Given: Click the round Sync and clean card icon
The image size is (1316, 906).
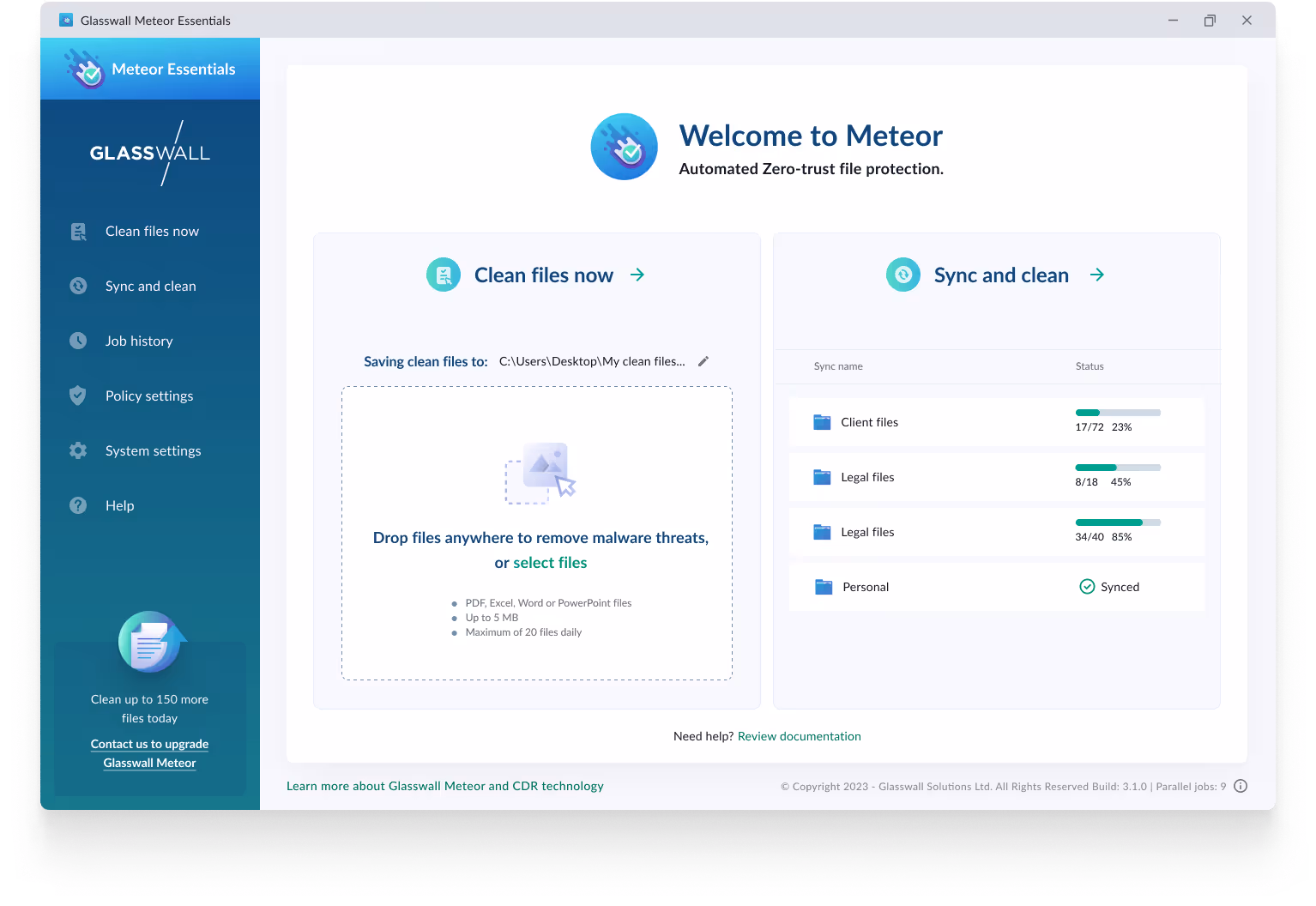Looking at the screenshot, I should [x=903, y=275].
